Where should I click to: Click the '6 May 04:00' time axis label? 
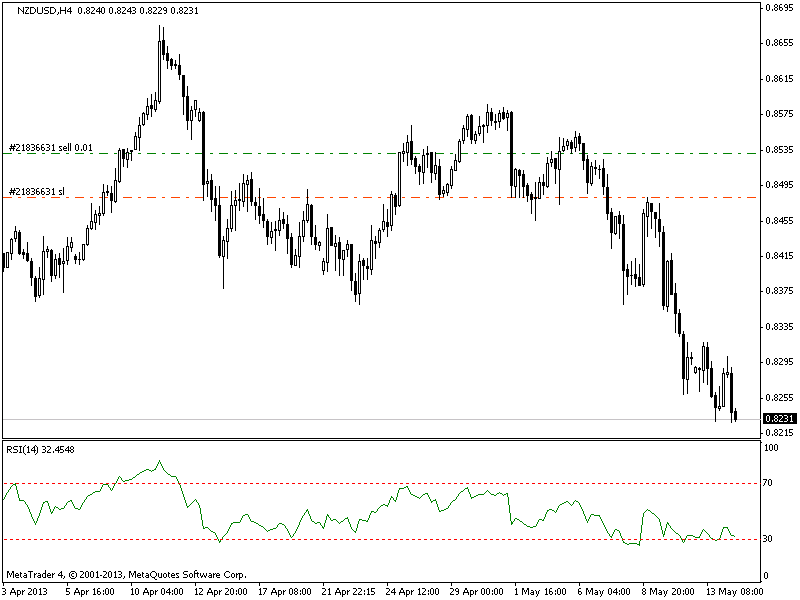click(x=604, y=592)
